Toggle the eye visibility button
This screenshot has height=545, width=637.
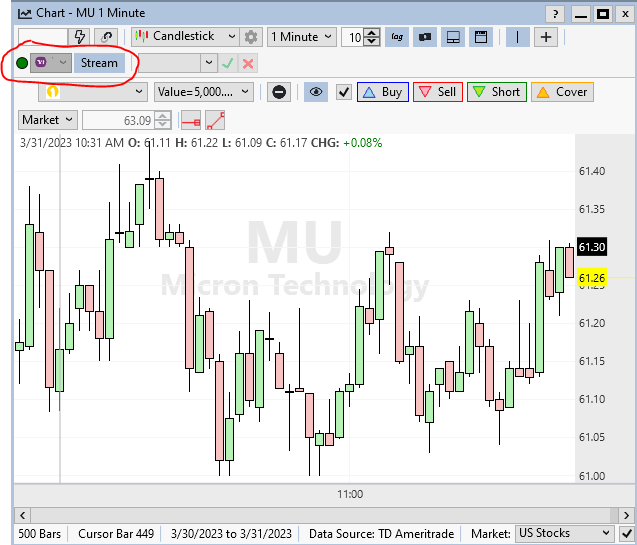316,92
